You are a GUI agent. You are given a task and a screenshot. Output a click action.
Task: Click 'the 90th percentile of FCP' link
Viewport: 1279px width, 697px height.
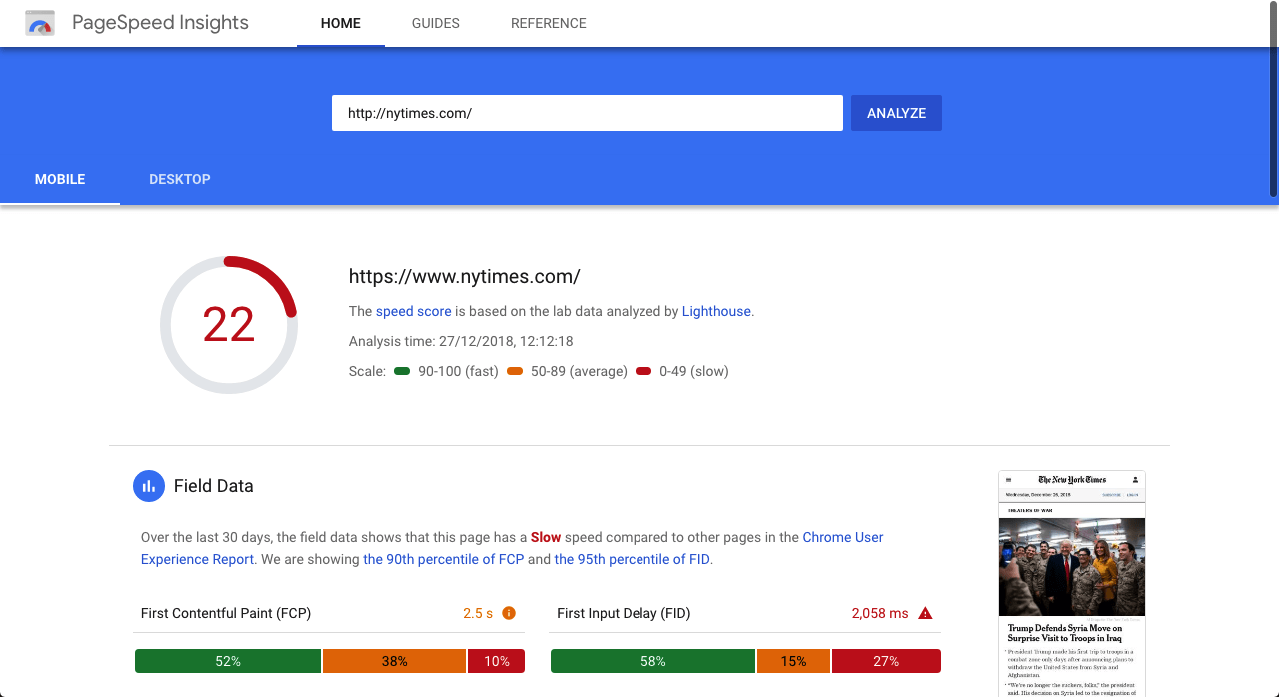(443, 559)
